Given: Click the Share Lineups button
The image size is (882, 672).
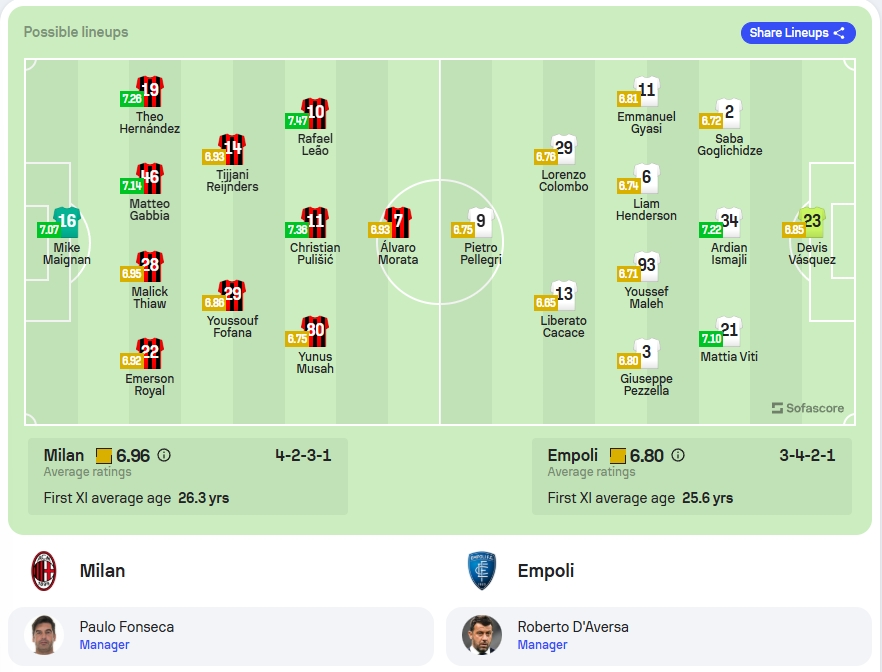Looking at the screenshot, I should click(x=798, y=33).
